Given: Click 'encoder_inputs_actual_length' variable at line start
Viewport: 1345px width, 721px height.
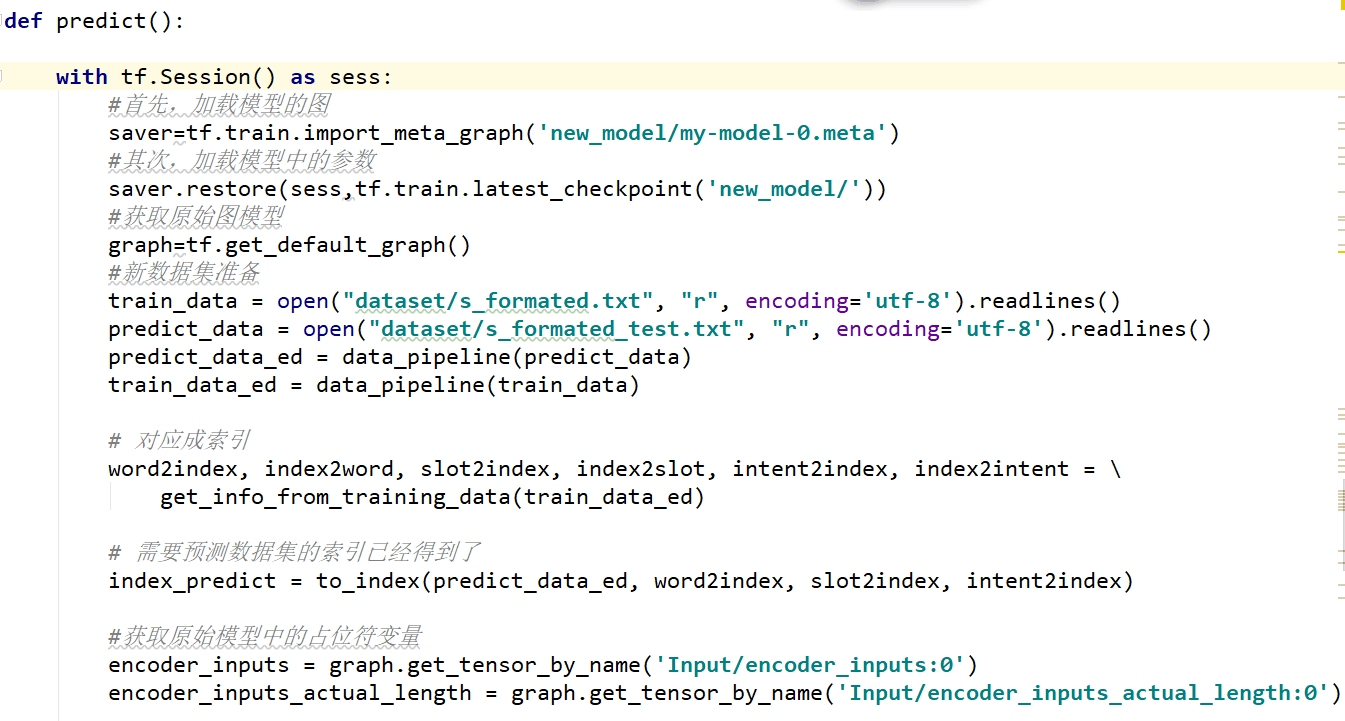Looking at the screenshot, I should coord(290,693).
